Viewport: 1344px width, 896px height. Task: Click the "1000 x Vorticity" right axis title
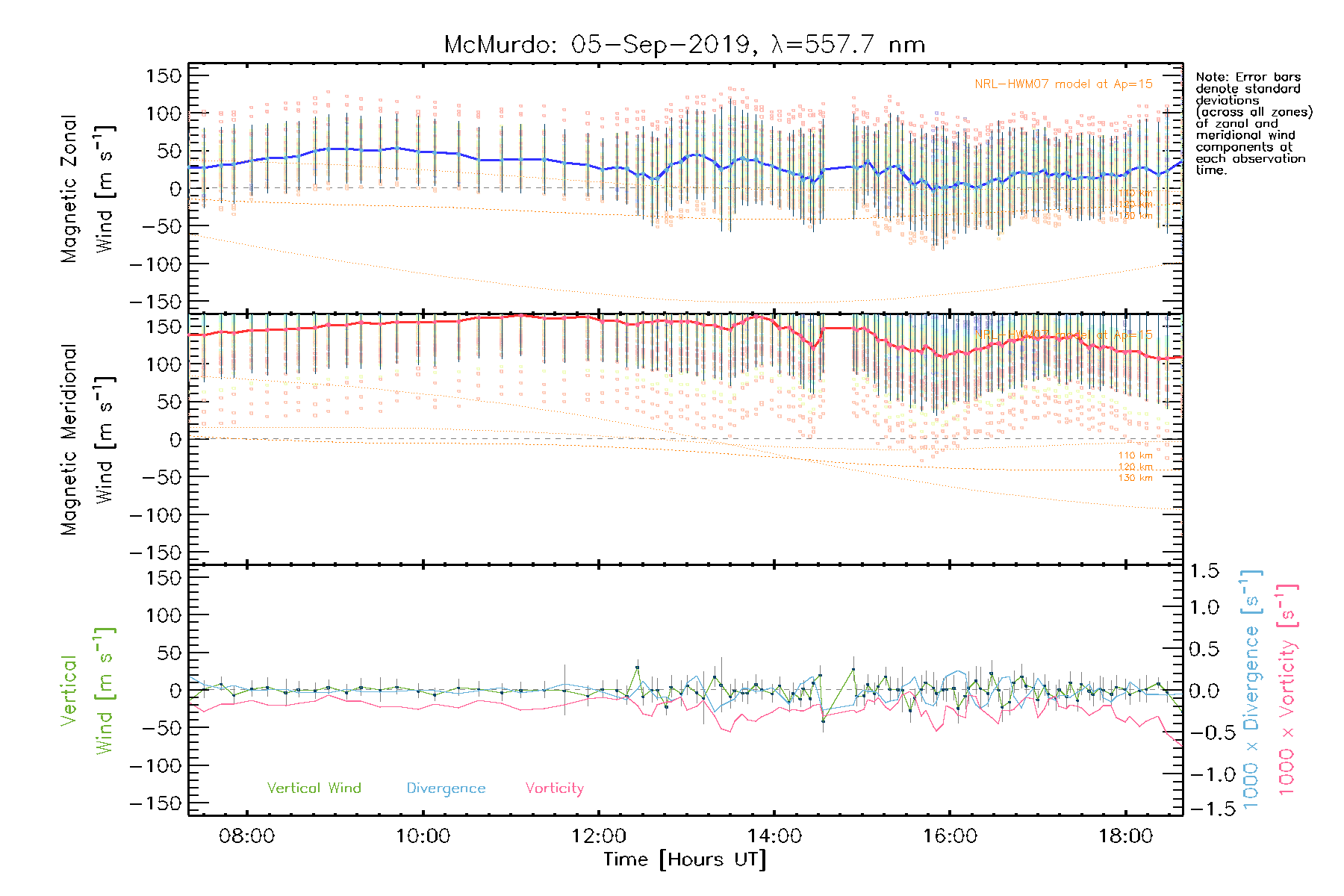[1287, 688]
